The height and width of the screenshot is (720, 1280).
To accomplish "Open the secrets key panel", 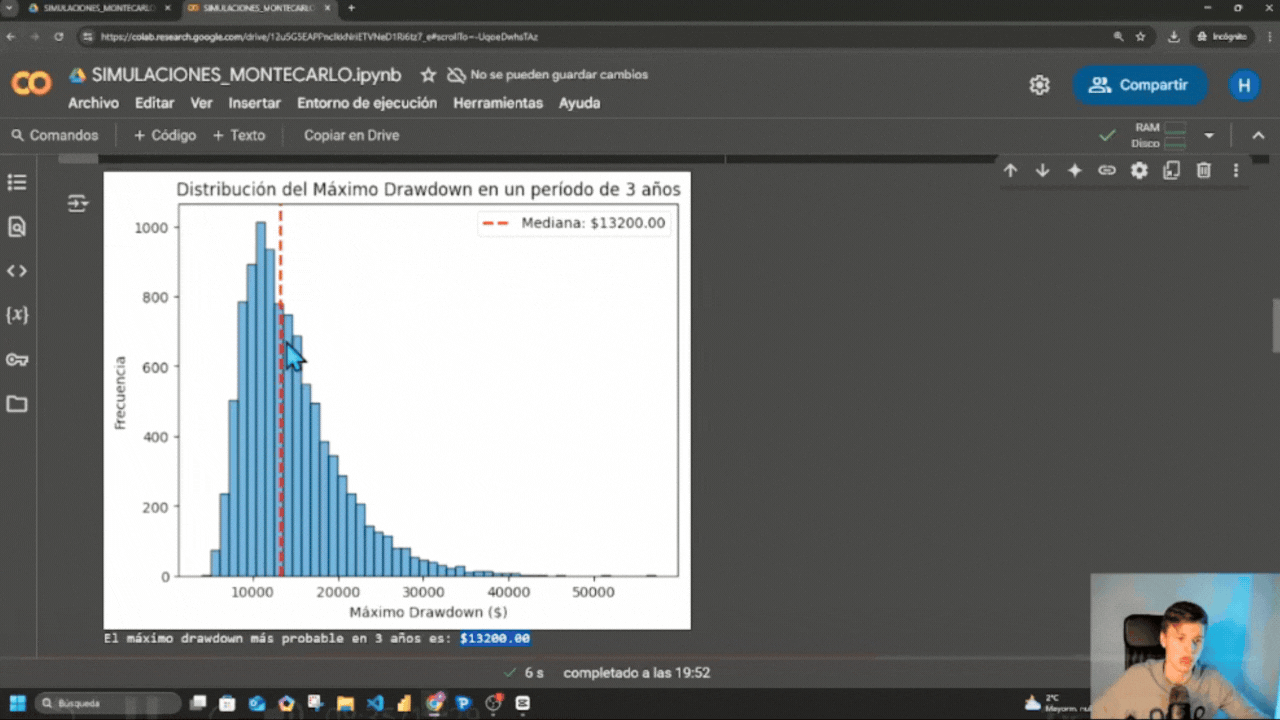I will click(x=17, y=360).
